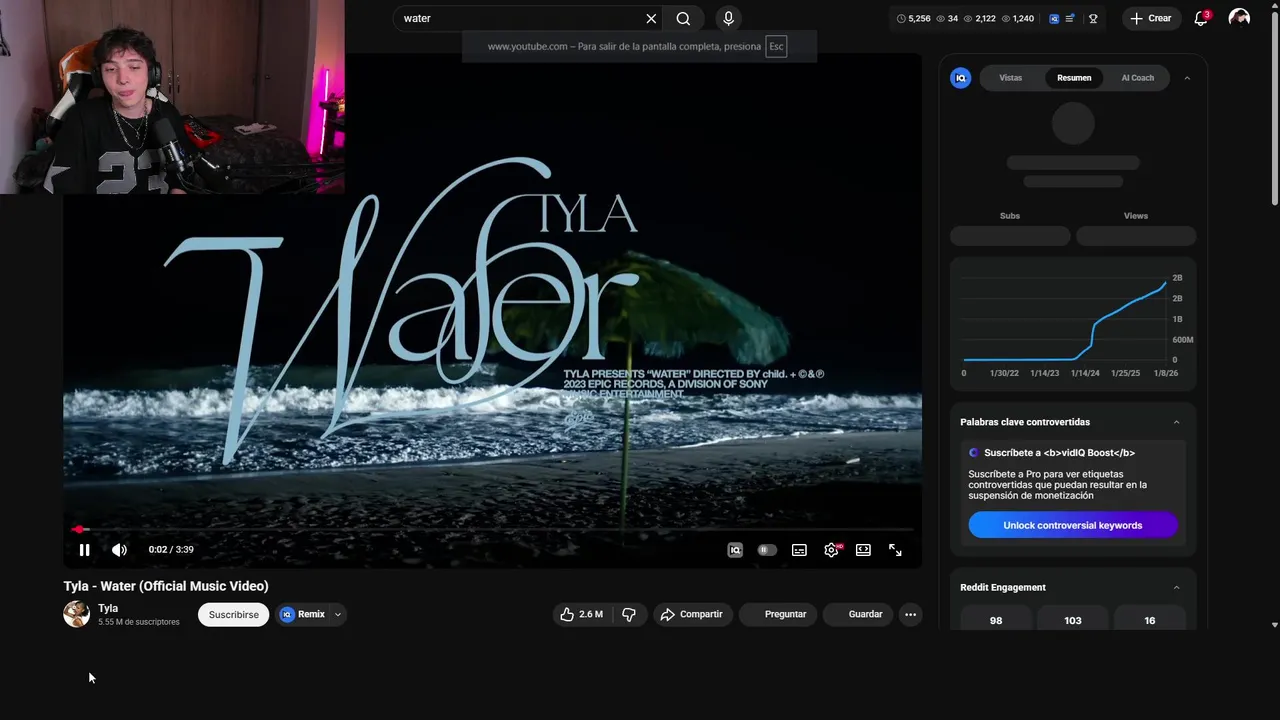
Task: Open vidIQ trophy icon in toolbar
Action: point(1093,18)
